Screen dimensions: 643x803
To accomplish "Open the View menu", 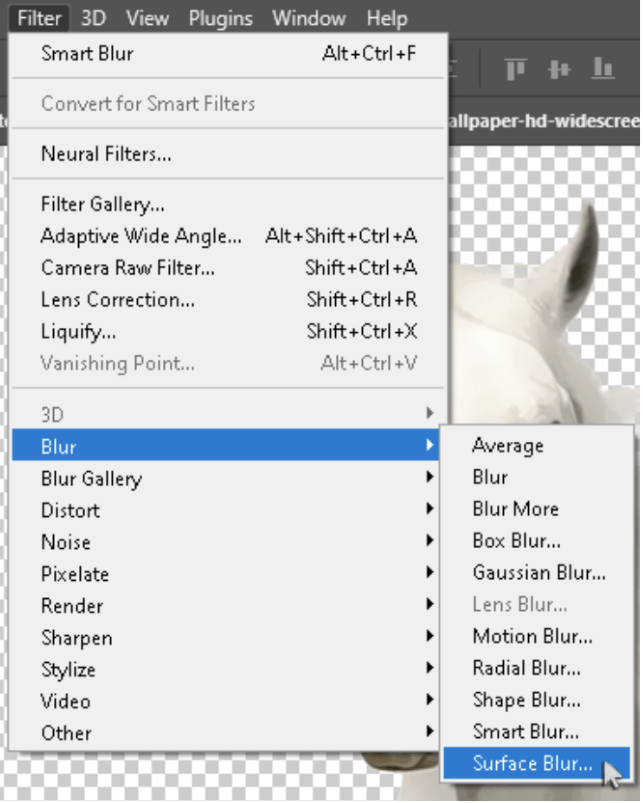I will click(147, 18).
